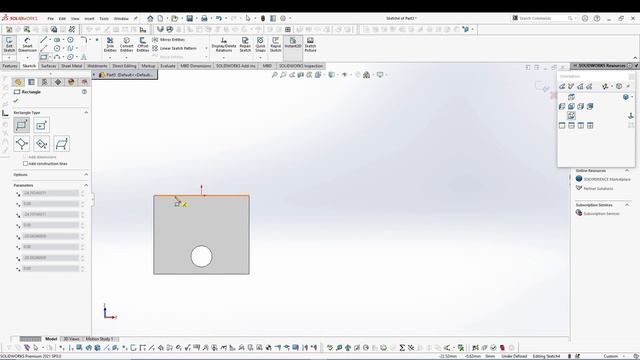This screenshot has width=640, height=360.
Task: Switch to the Motion Study 1 tab
Action: [x=100, y=339]
